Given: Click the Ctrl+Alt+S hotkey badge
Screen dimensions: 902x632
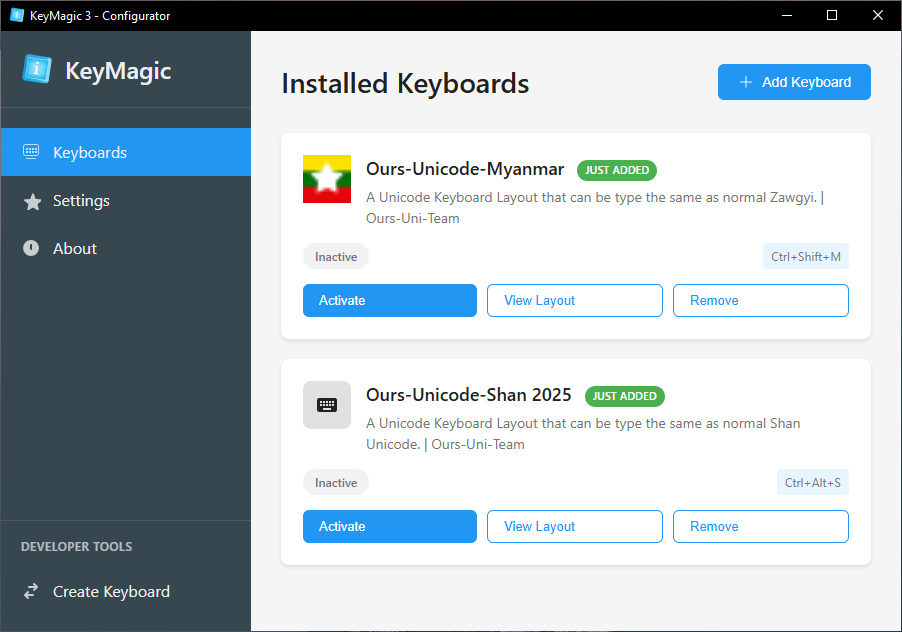Looking at the screenshot, I should click(812, 482).
